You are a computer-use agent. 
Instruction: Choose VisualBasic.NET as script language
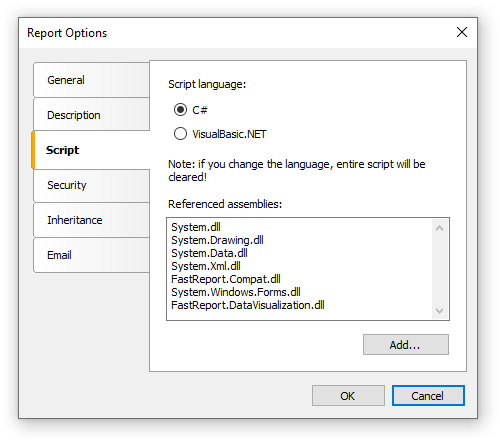click(220, 134)
